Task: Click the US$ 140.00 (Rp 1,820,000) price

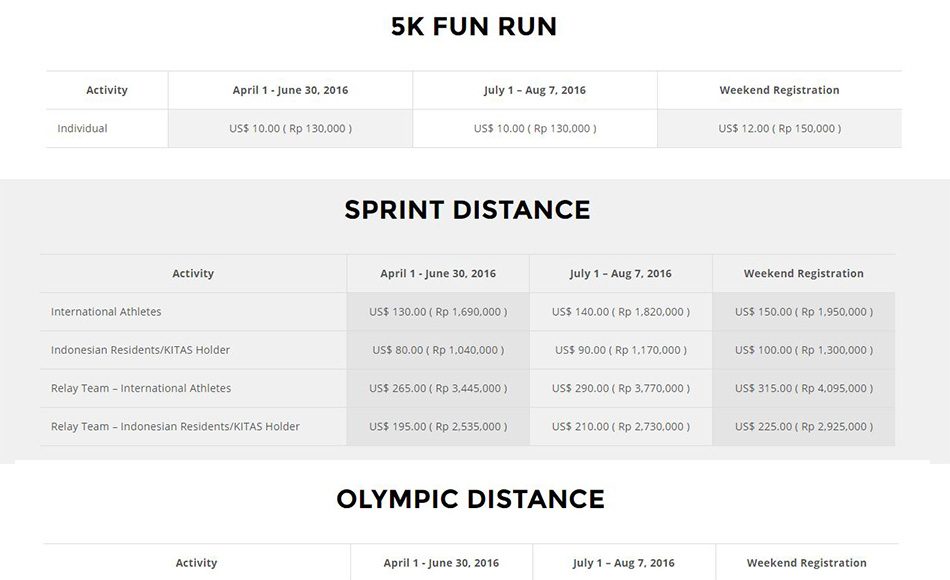Action: pyautogui.click(x=621, y=312)
